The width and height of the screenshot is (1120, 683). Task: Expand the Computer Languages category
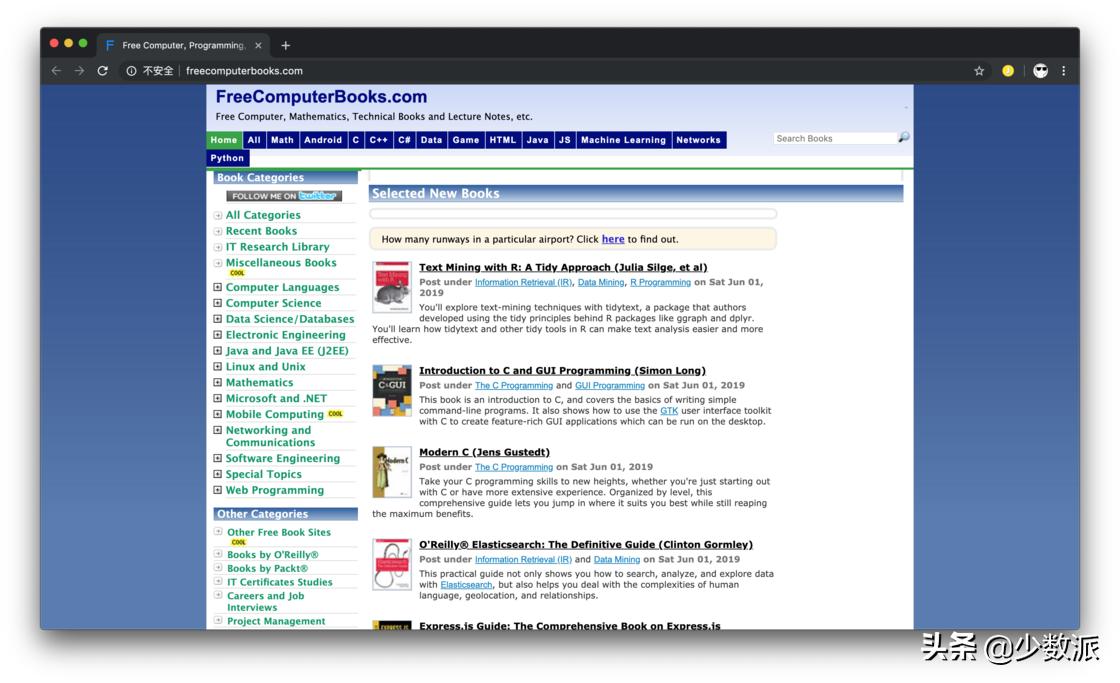(218, 287)
